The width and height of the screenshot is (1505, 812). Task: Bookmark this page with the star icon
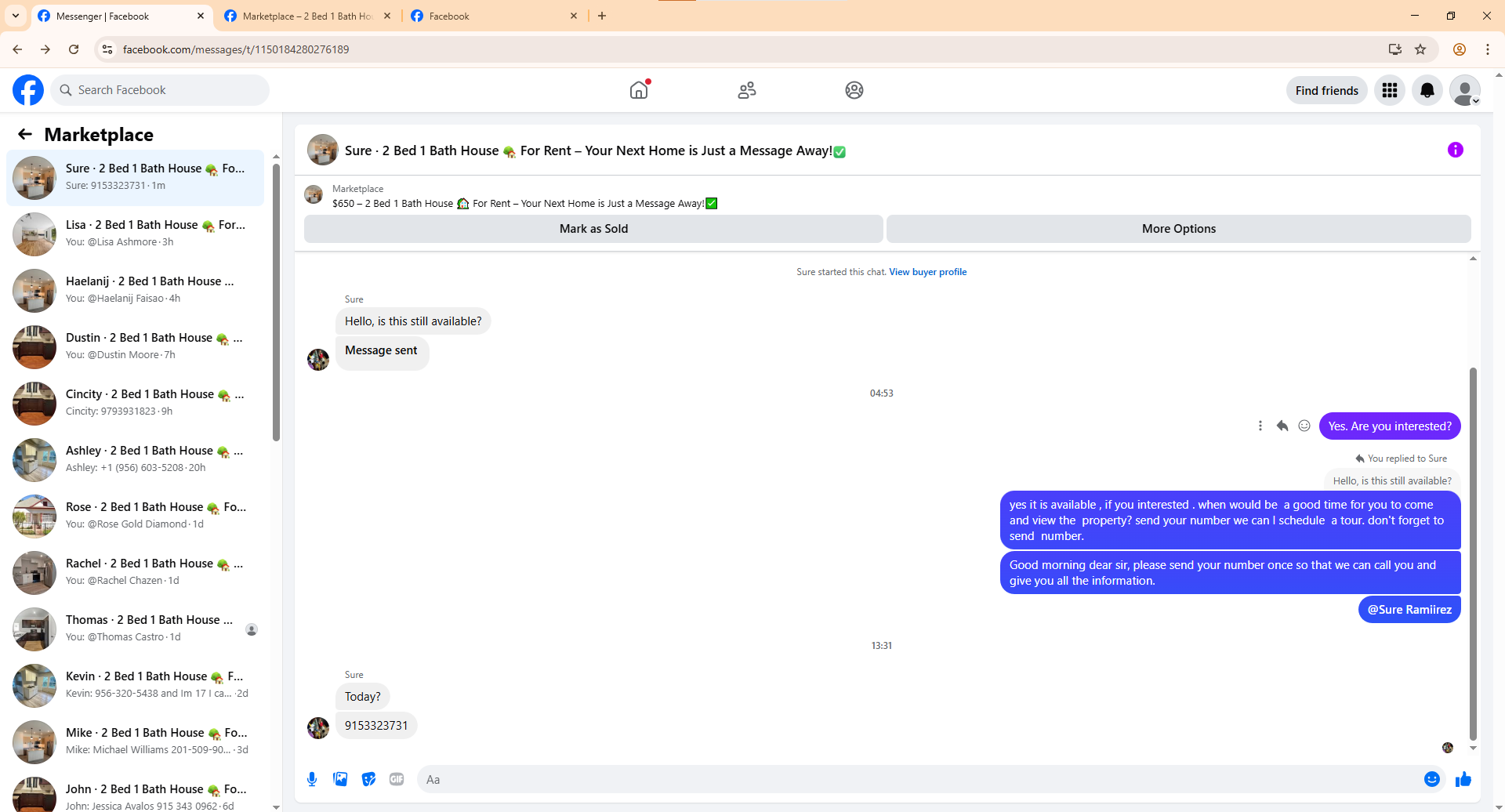[x=1420, y=49]
